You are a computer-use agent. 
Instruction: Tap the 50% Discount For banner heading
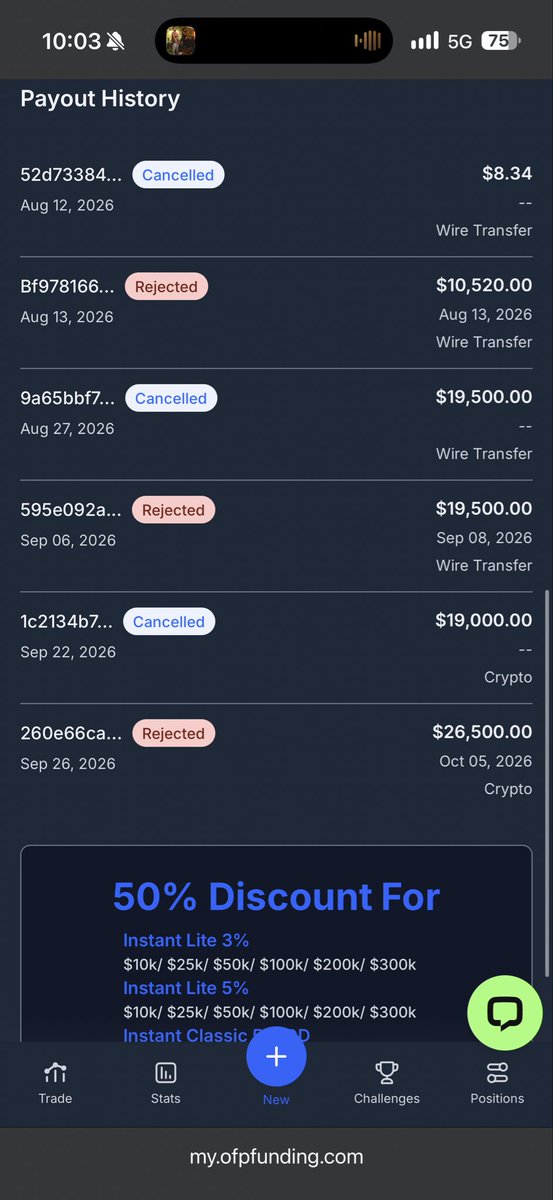coord(276,897)
